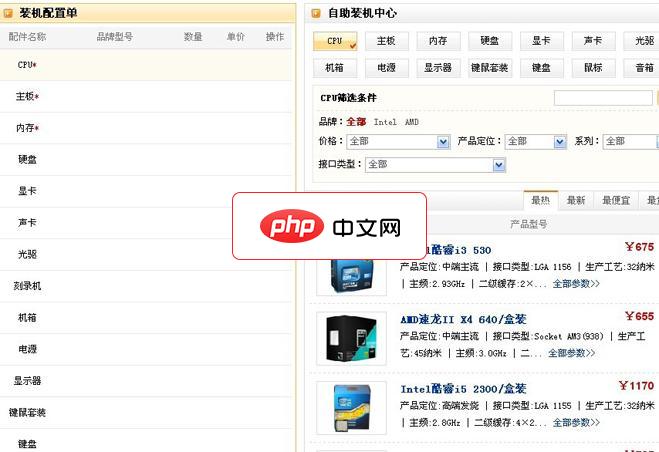Screen dimensions: 659x452
Task: Select the 电源 category button
Action: [386, 68]
